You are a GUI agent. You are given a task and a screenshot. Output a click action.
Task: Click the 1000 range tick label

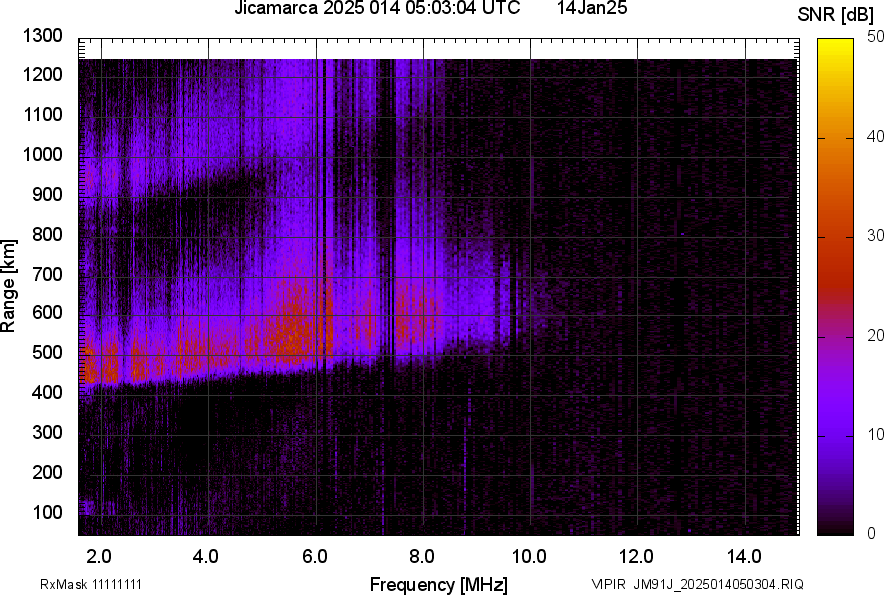(42, 154)
